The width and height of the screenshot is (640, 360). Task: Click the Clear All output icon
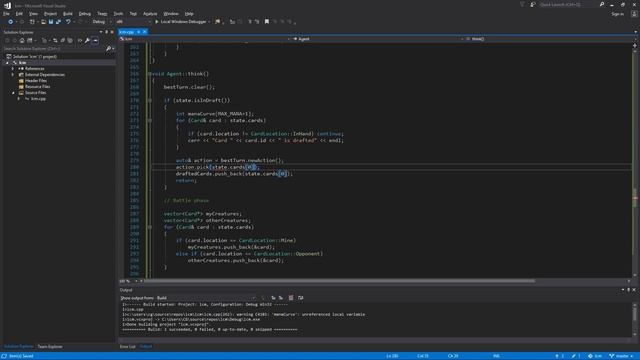pyautogui.click(x=291, y=298)
